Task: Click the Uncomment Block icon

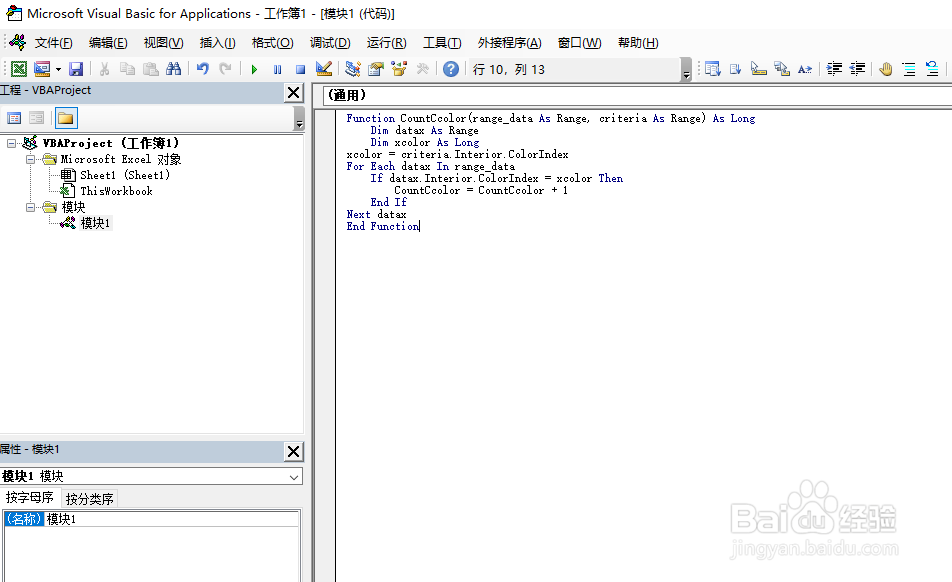Action: 932,69
